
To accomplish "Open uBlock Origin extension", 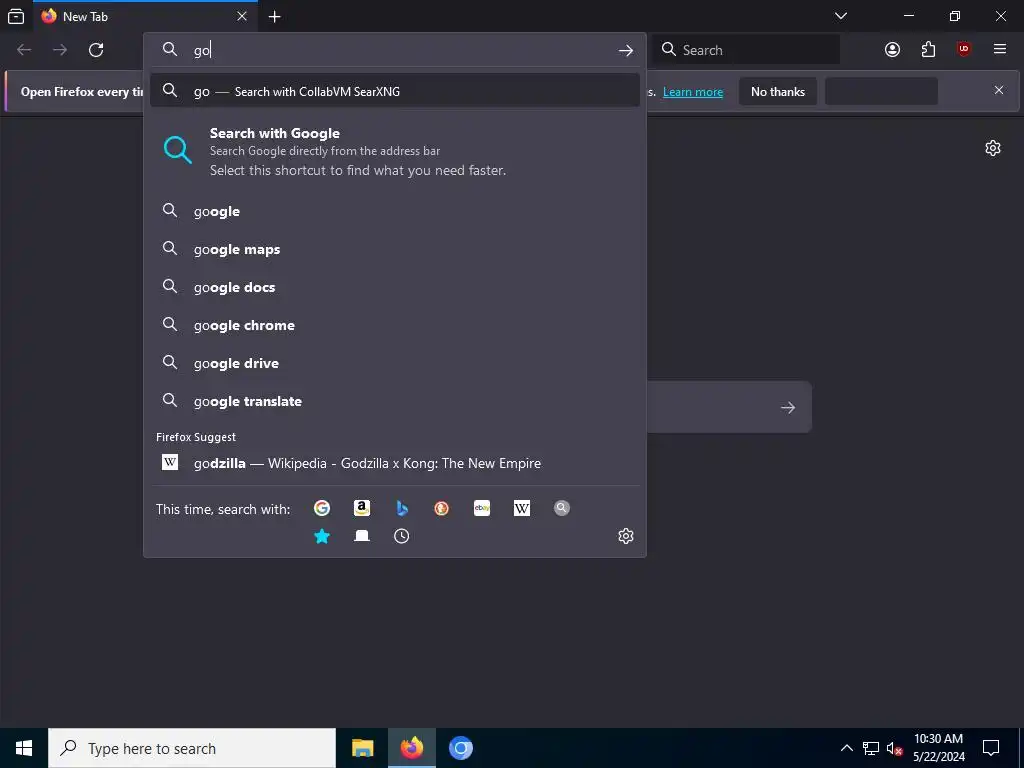I will coord(964,50).
